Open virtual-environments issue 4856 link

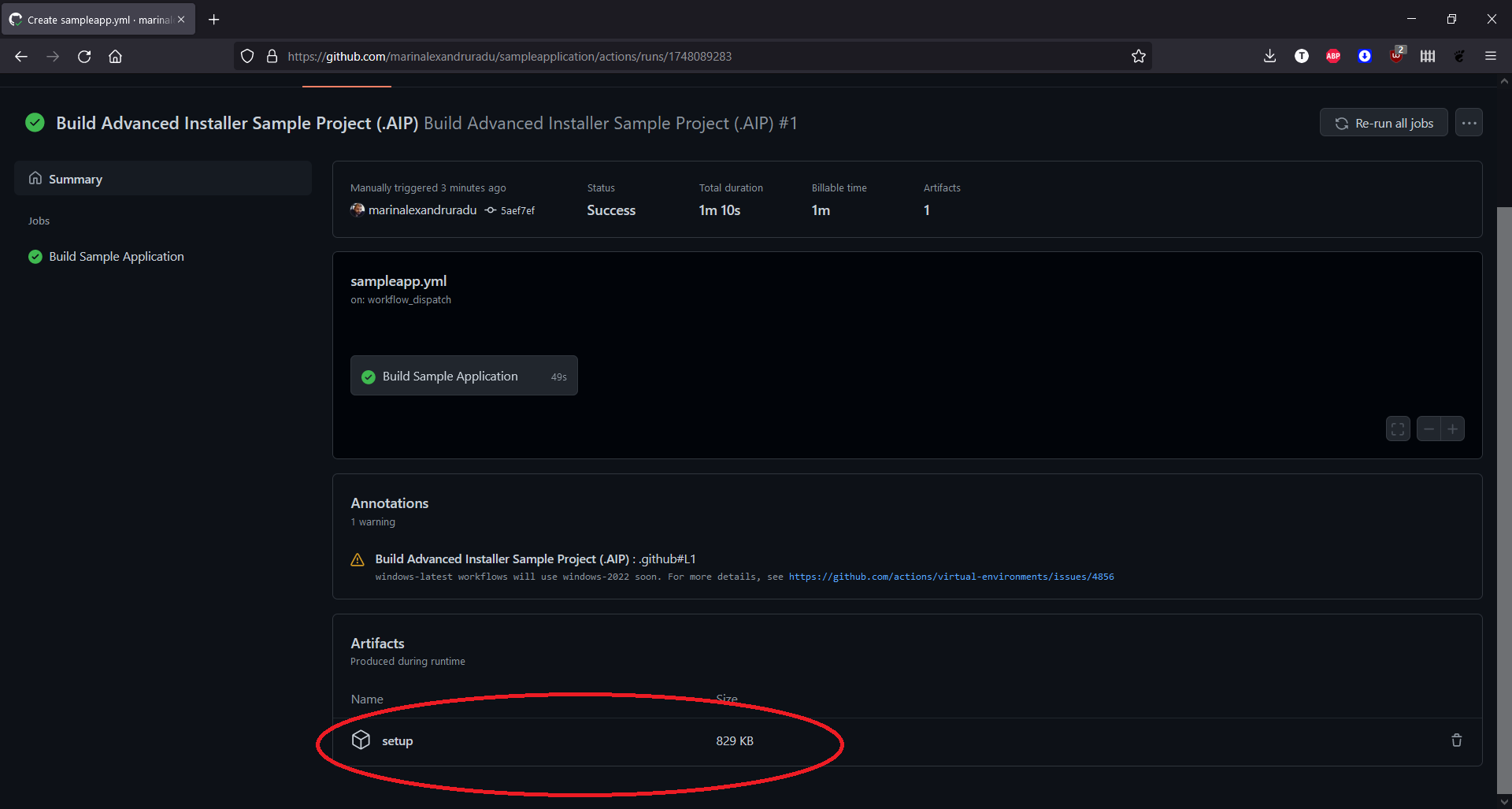coord(951,577)
